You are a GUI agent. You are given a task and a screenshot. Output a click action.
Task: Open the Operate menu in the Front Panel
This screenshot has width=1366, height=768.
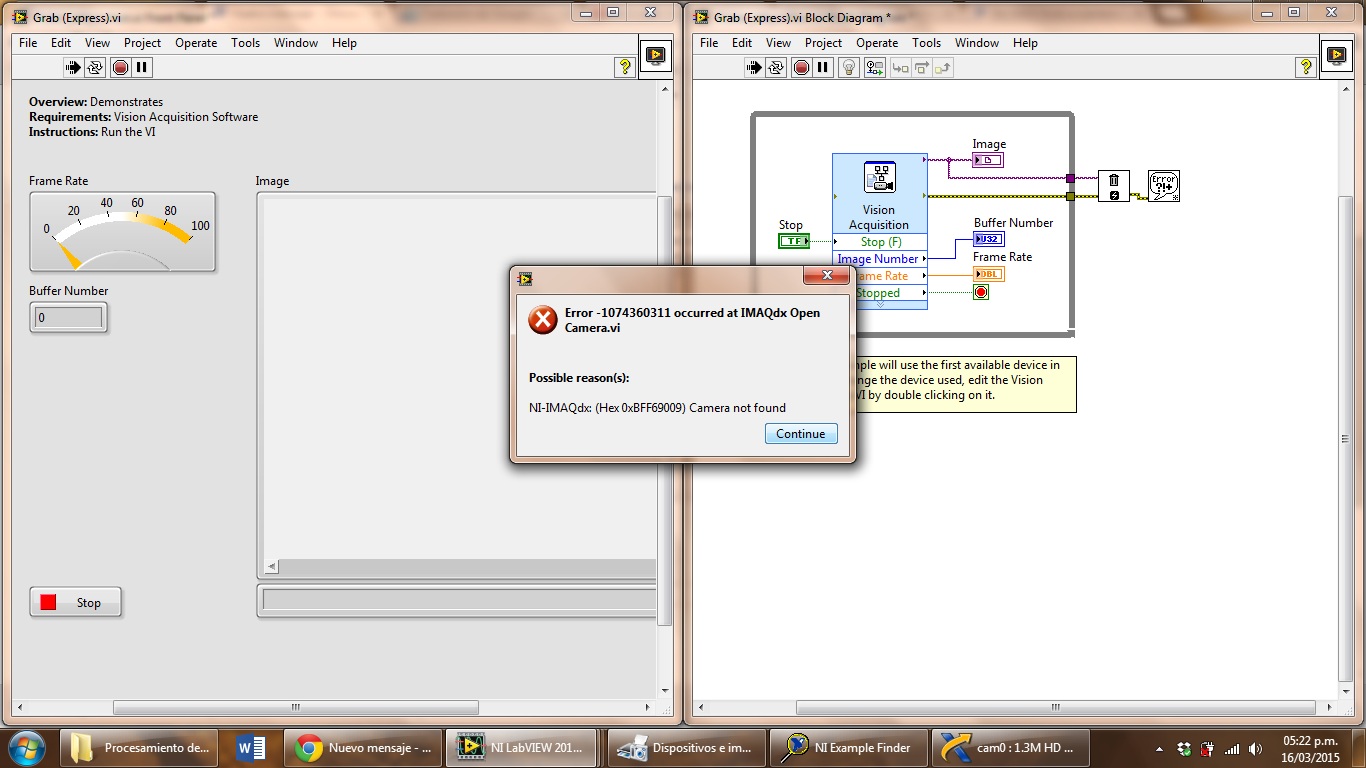coord(196,43)
